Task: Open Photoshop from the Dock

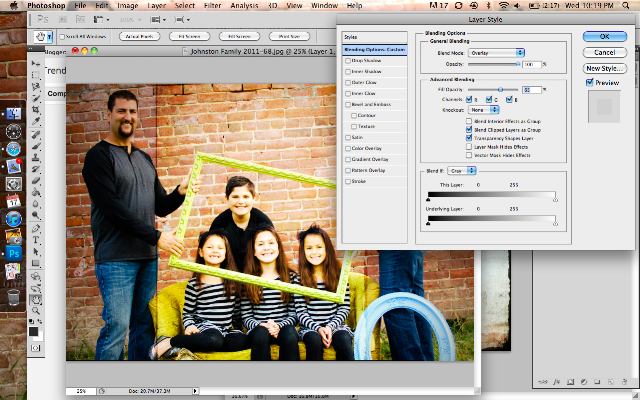Action: [x=13, y=253]
